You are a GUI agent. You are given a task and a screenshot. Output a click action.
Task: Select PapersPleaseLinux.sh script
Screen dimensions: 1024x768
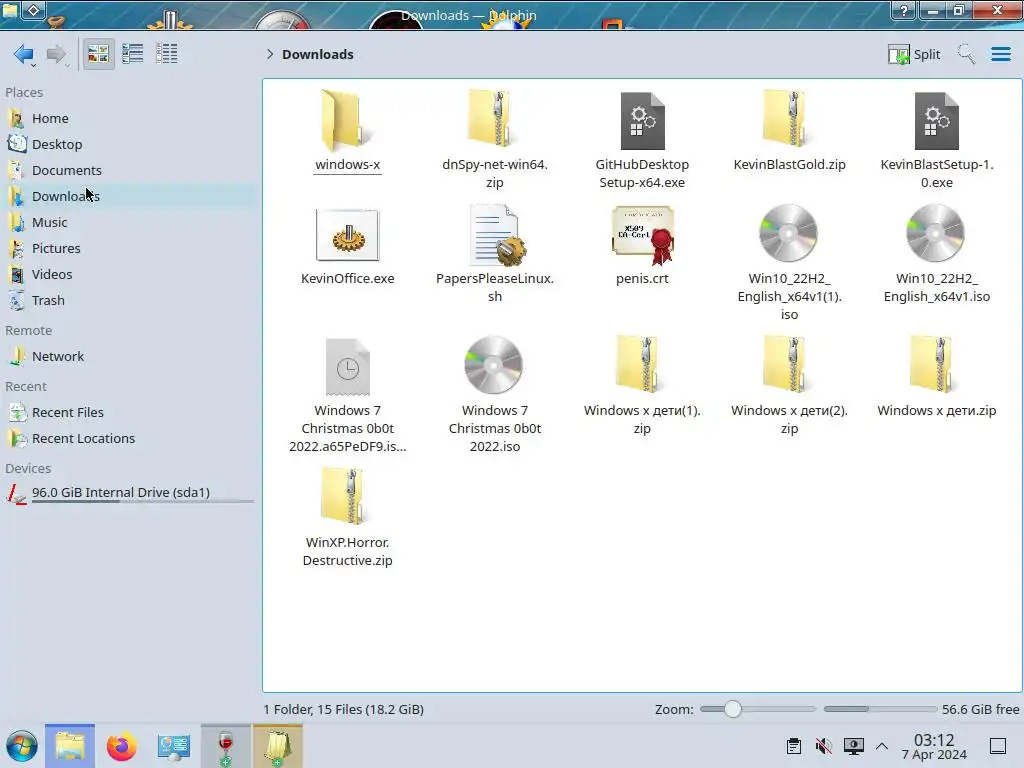click(x=494, y=253)
